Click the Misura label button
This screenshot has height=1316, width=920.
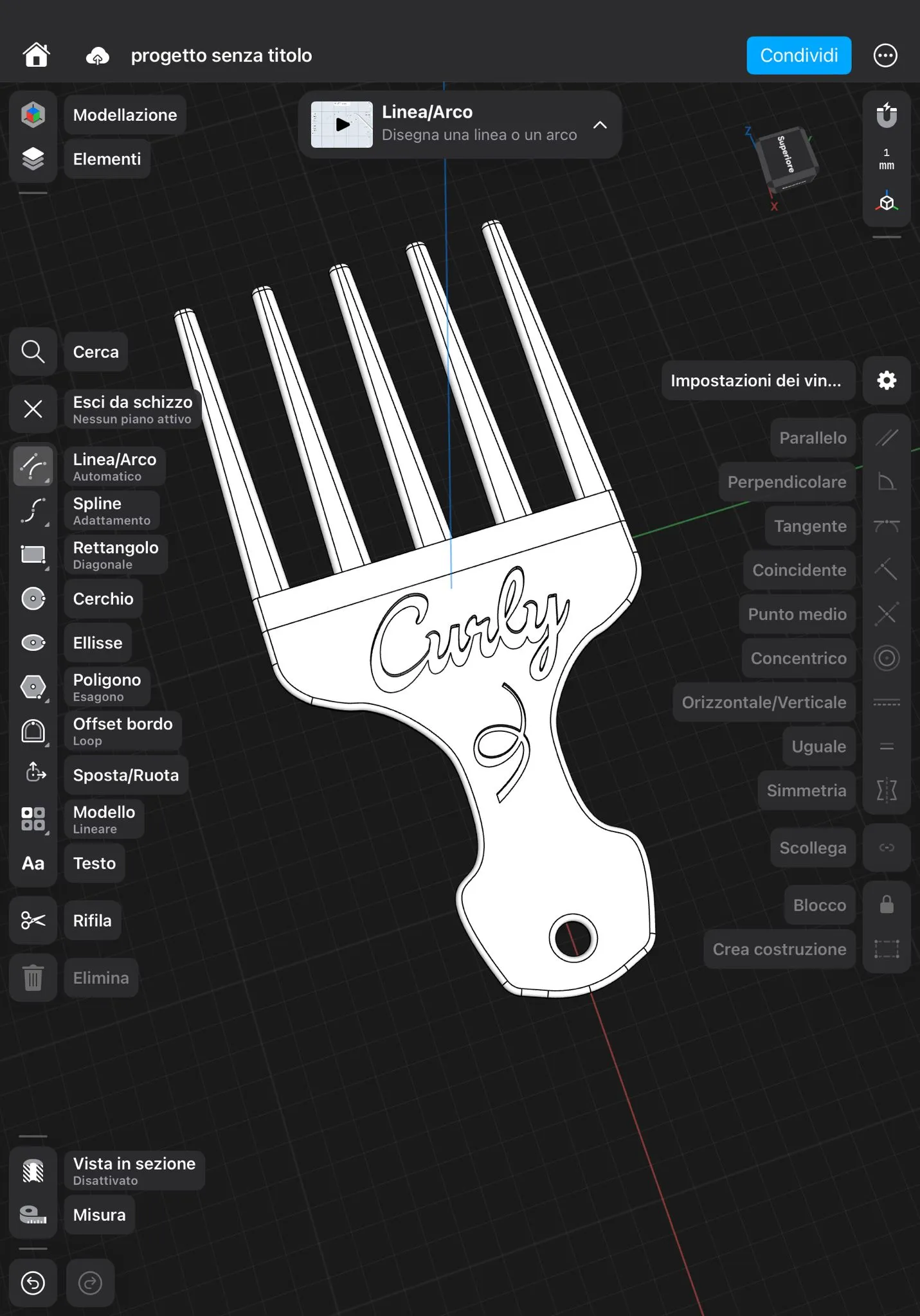(x=99, y=1214)
